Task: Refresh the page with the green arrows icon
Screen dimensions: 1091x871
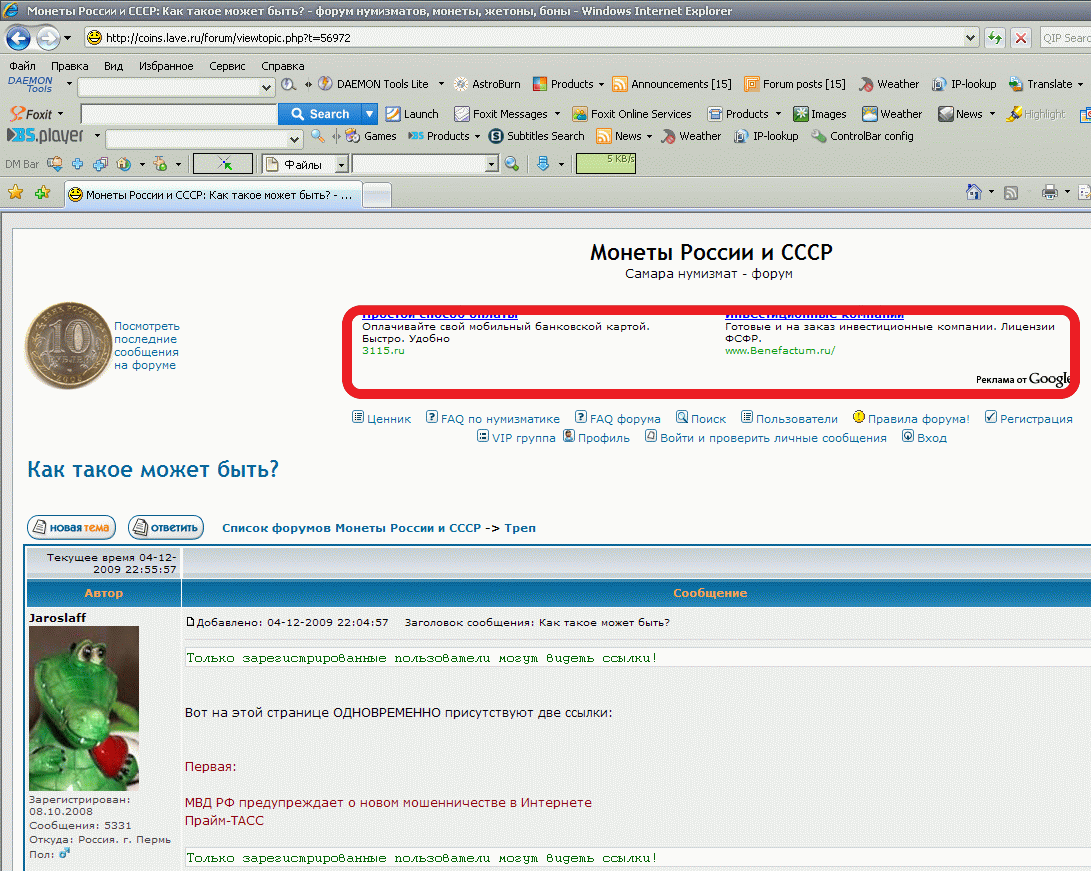Action: point(995,38)
